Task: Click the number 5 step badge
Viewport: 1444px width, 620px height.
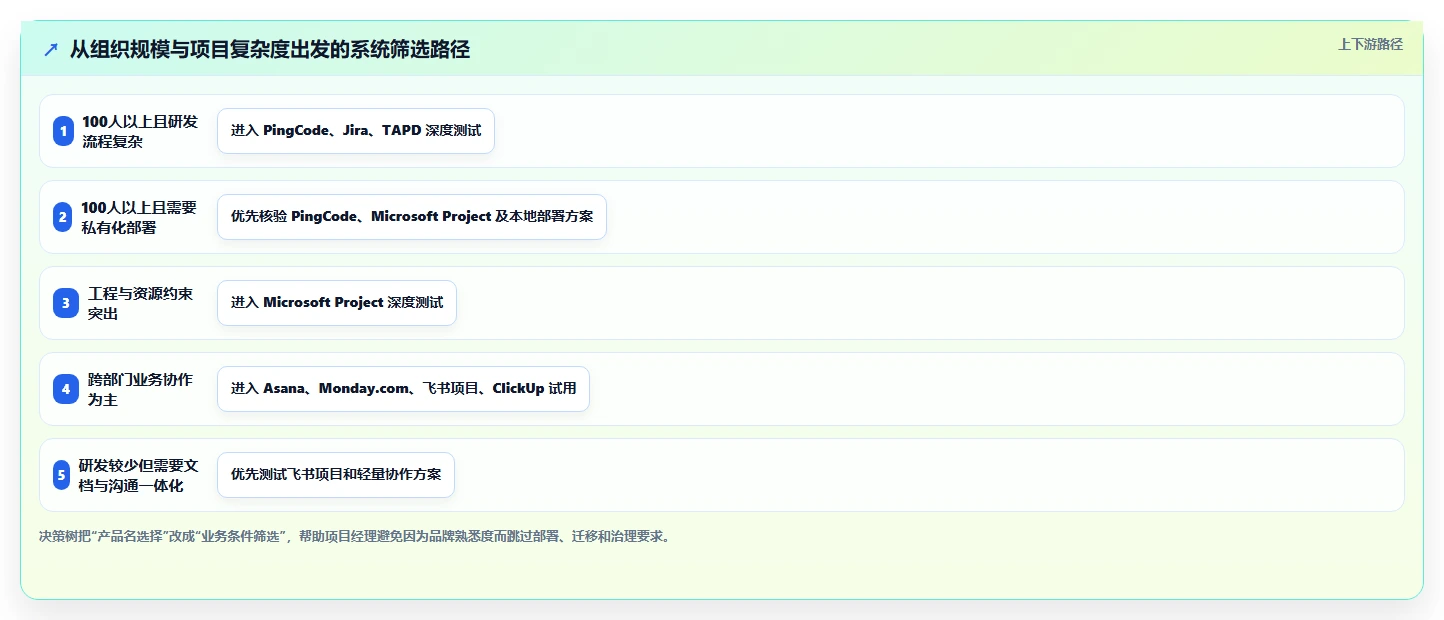Action: (62, 475)
